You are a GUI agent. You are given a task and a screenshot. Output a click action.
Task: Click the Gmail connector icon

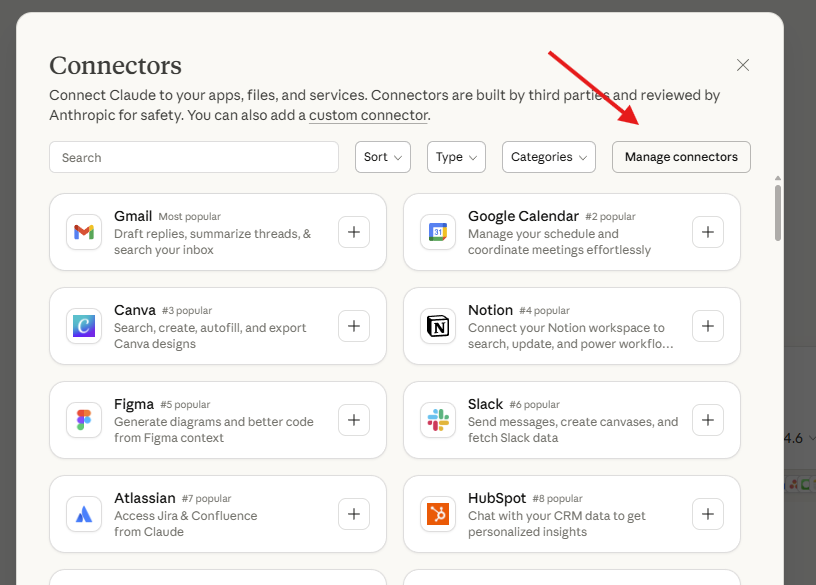tap(83, 232)
